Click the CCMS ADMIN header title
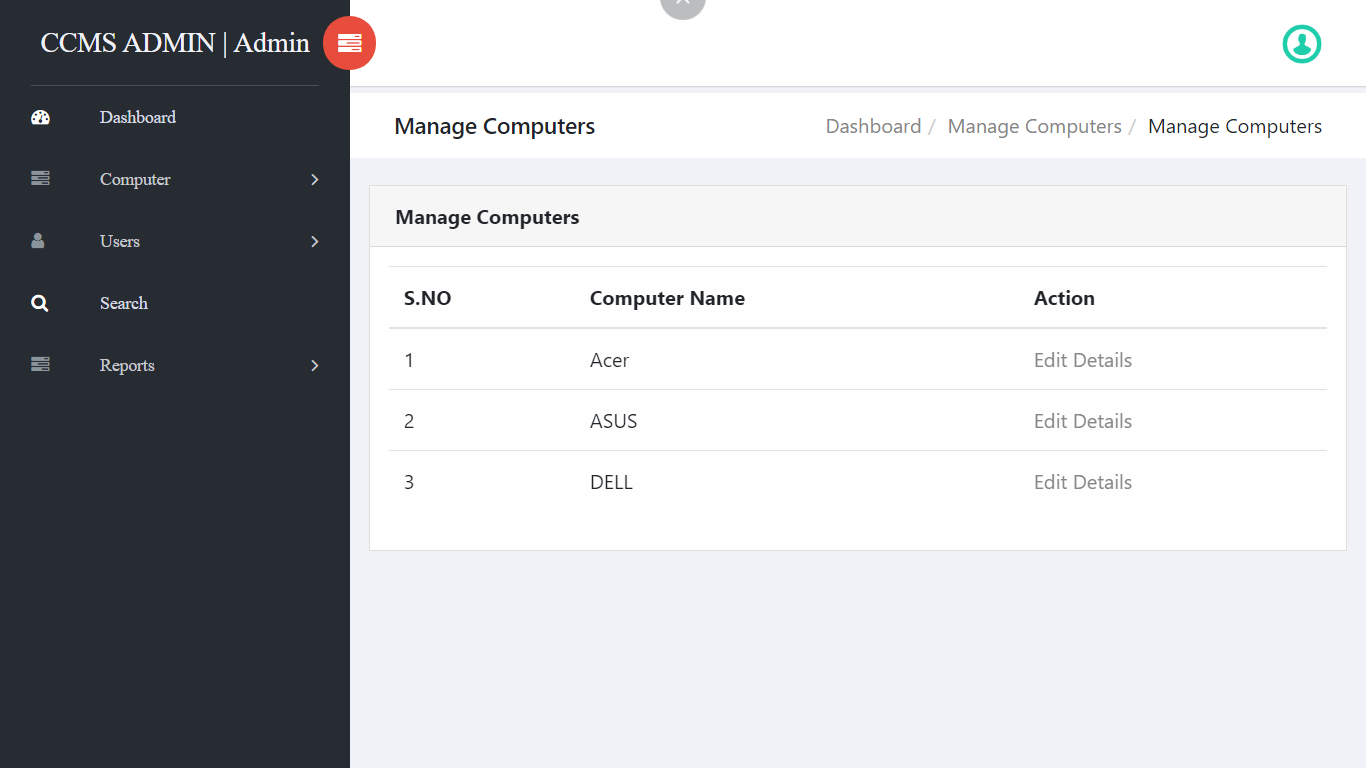 click(x=174, y=43)
